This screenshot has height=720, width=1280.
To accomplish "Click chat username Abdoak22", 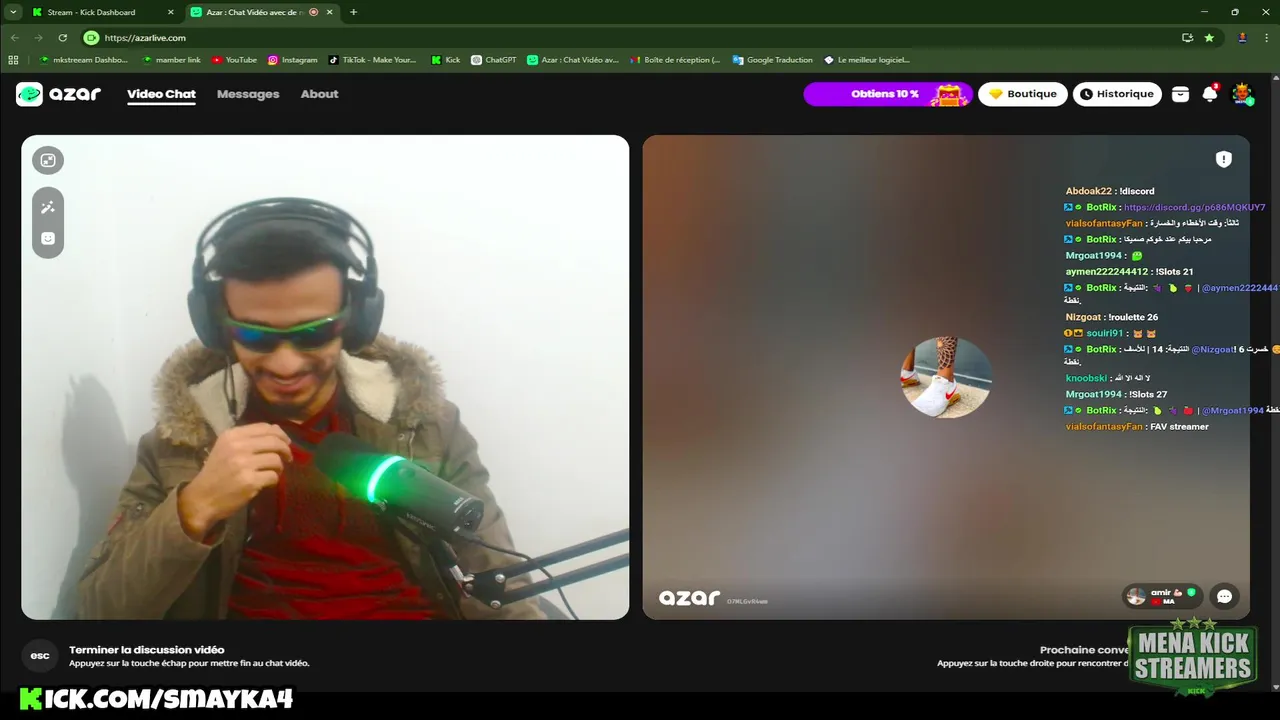I will pyautogui.click(x=1088, y=191).
